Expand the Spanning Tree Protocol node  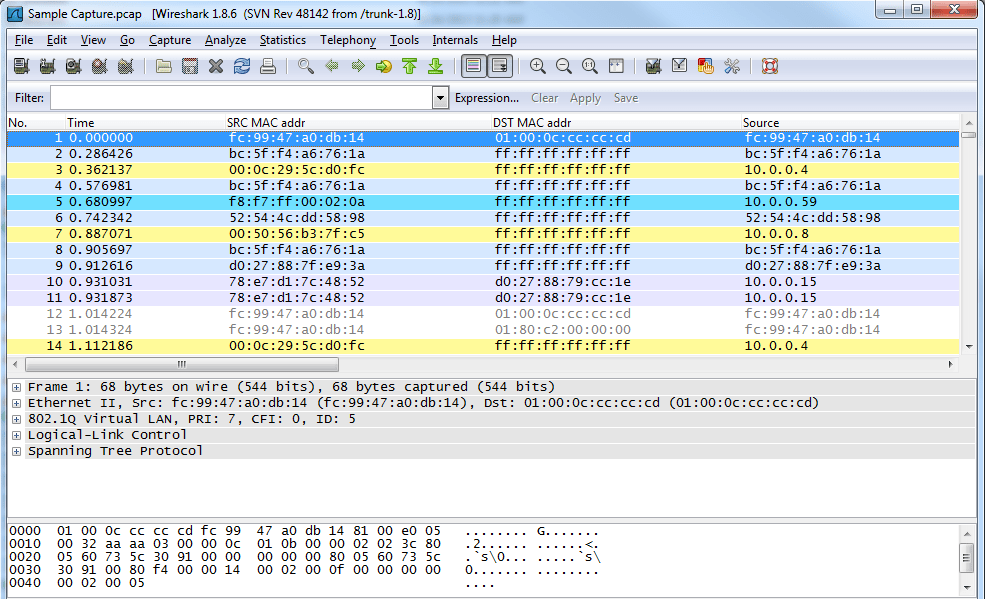(16, 451)
